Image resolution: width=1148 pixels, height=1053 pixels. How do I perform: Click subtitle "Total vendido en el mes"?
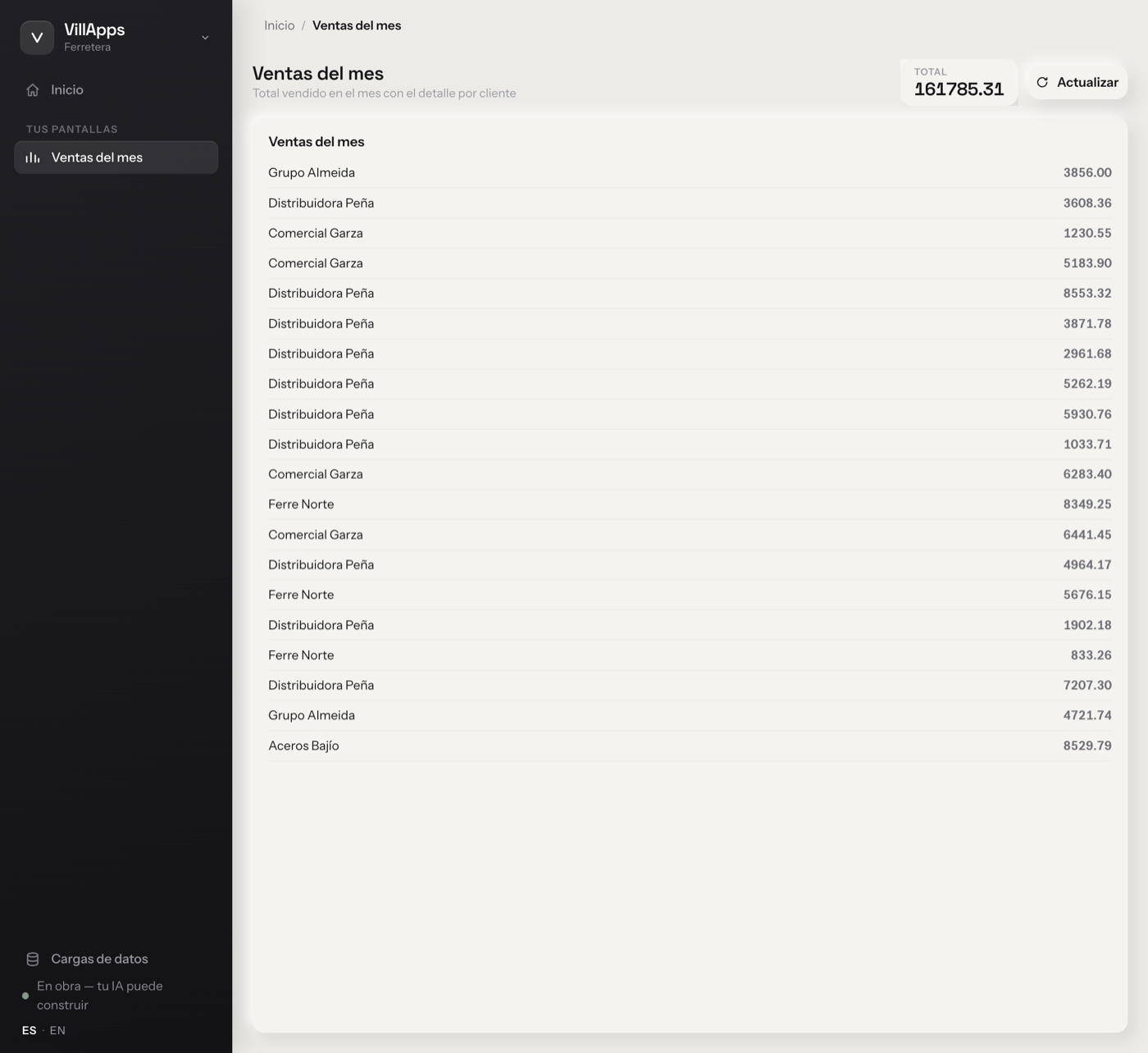(385, 93)
